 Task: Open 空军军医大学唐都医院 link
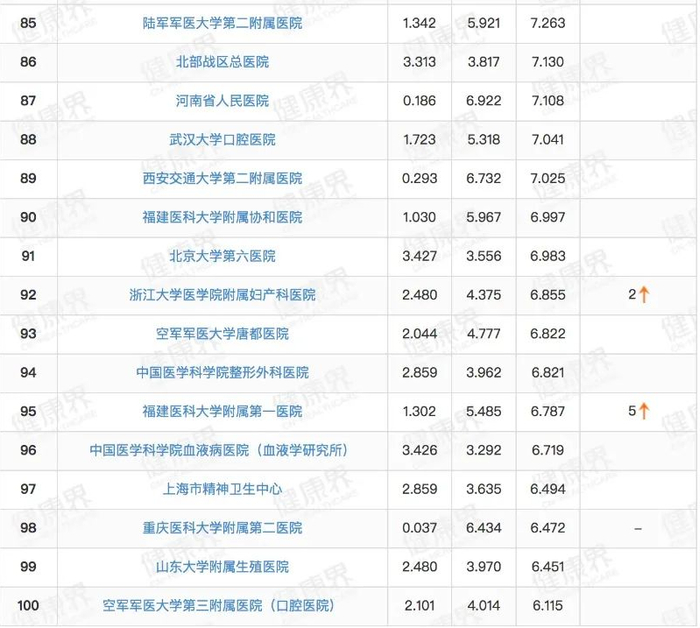(222, 333)
